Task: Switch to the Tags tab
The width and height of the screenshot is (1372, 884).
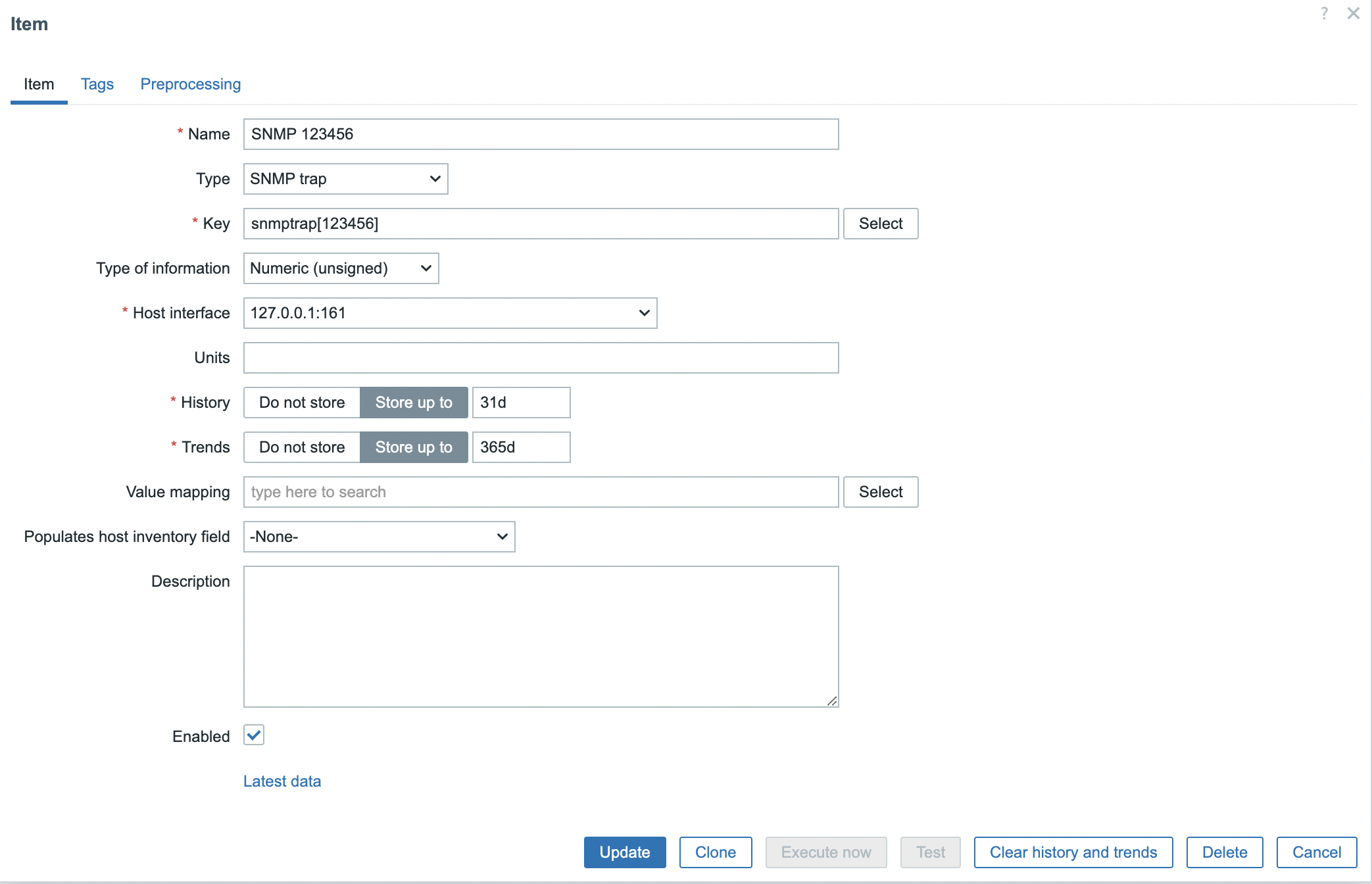Action: tap(96, 84)
